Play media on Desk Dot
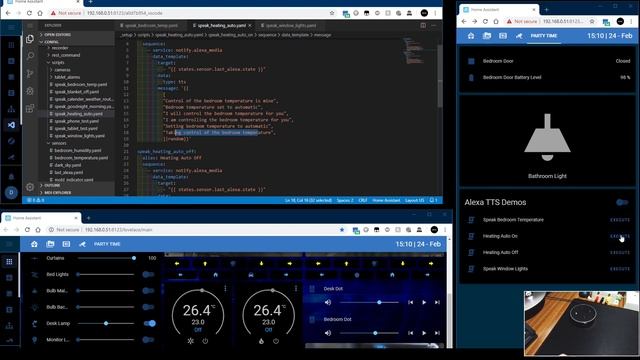640x360 pixels. click(x=424, y=302)
